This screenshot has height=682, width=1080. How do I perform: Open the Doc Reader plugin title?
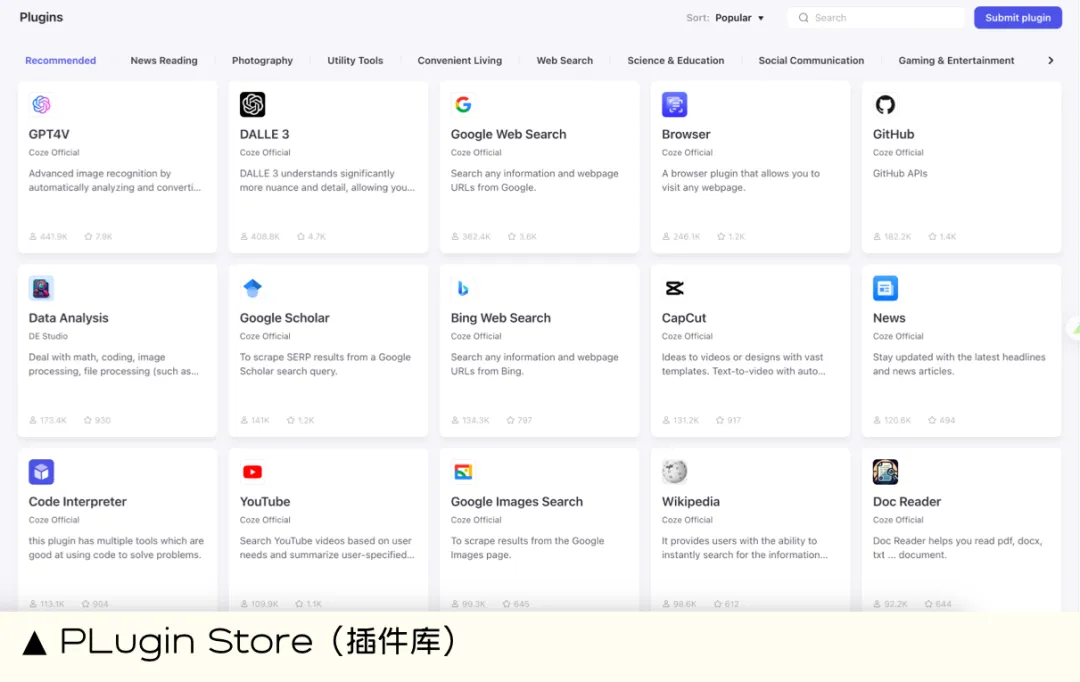tap(906, 502)
